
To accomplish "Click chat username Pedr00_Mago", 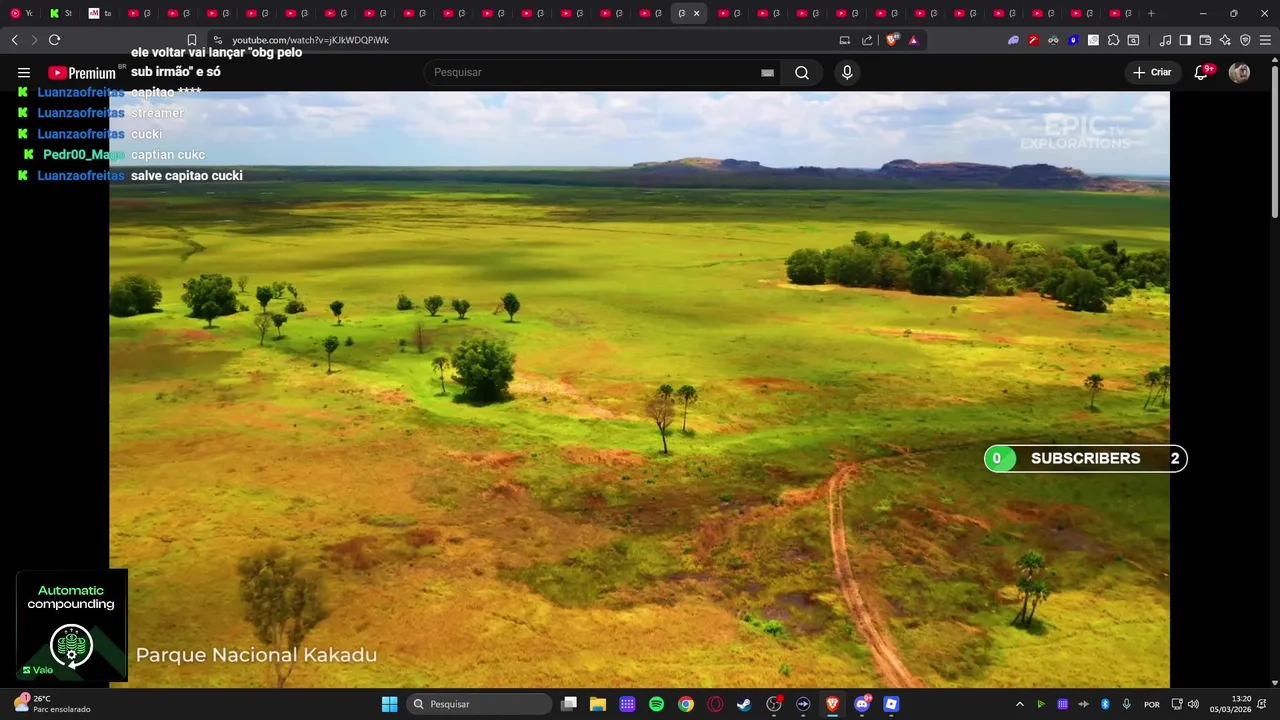I will (x=84, y=155).
